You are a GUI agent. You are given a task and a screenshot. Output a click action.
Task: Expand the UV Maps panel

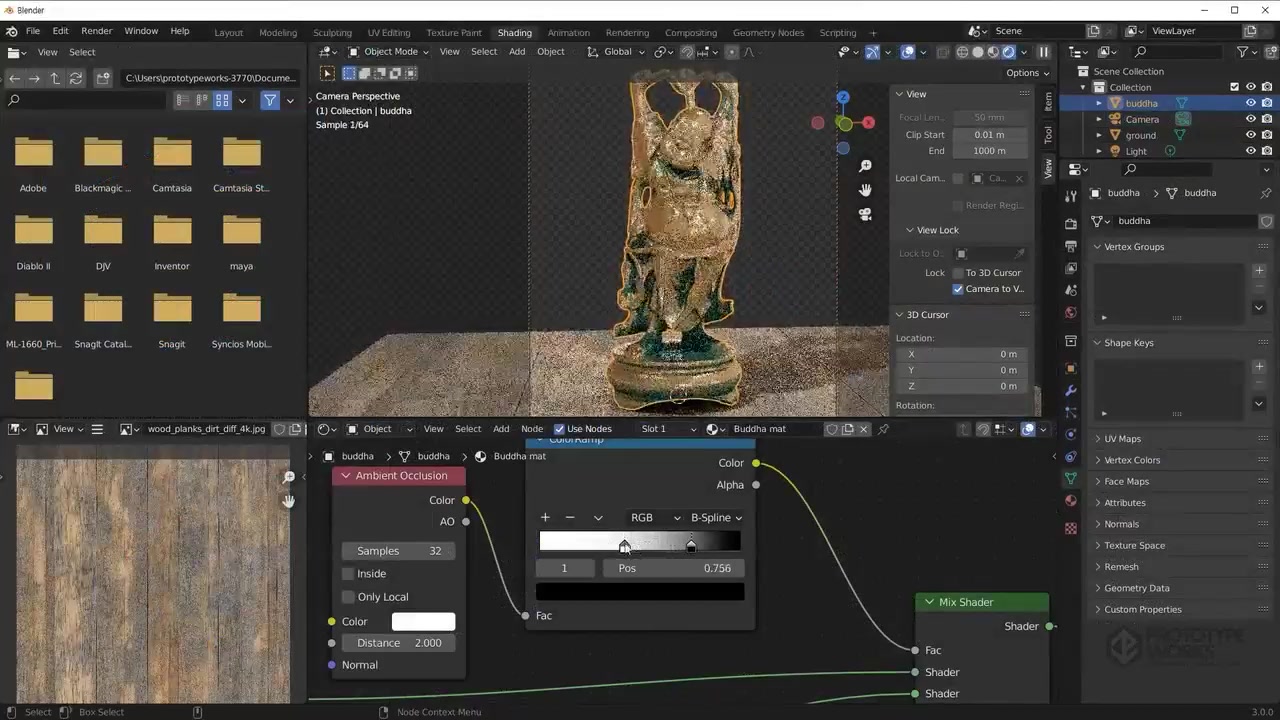pyautogui.click(x=1122, y=439)
